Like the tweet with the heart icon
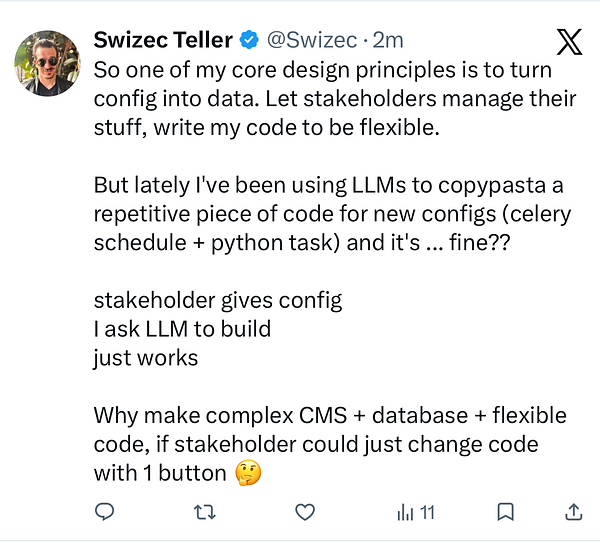 (305, 513)
